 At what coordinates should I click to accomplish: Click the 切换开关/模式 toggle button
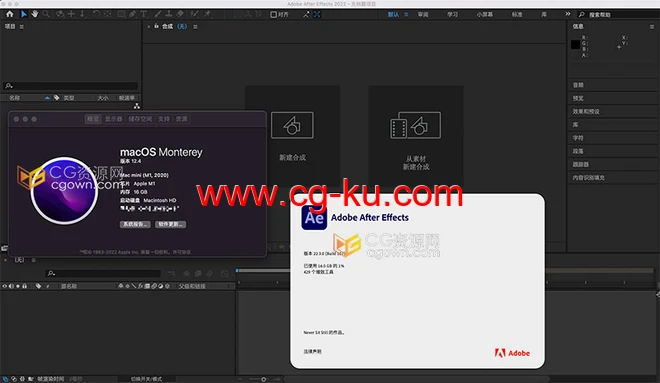point(146,379)
